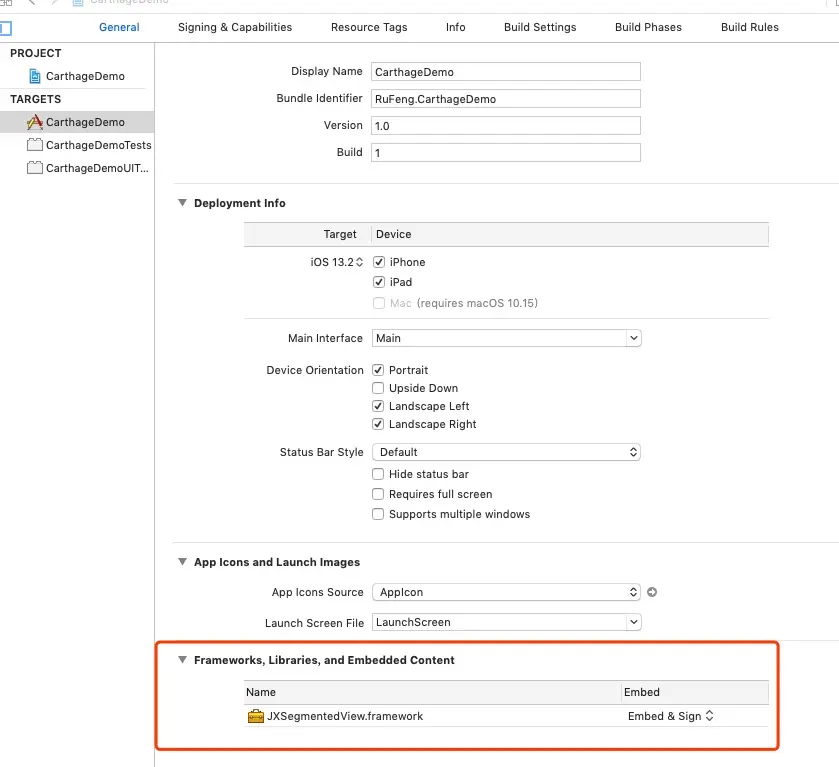This screenshot has width=839, height=767.
Task: Click the Device column header
Action: [x=570, y=234]
